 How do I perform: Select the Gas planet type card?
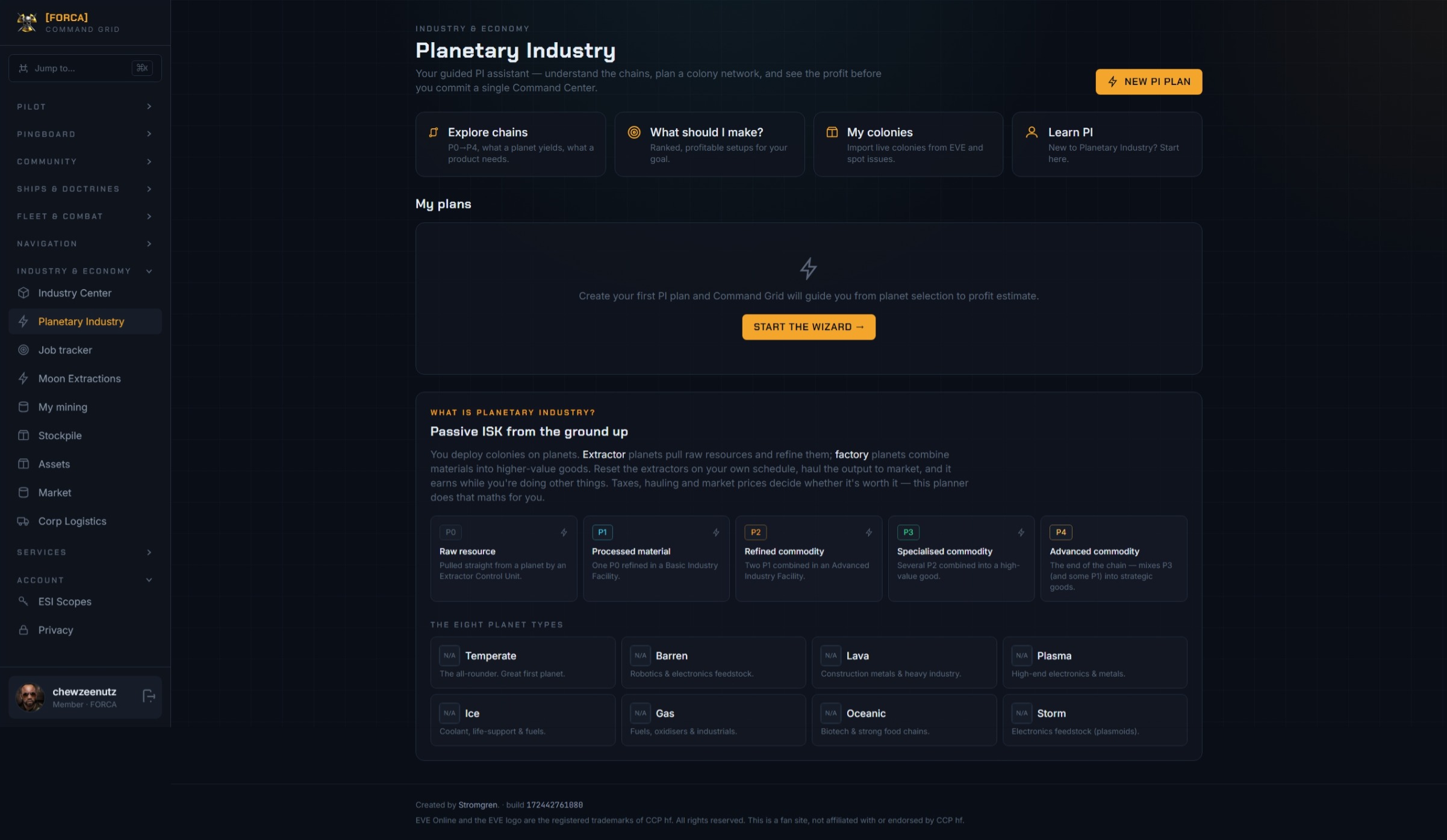[713, 720]
